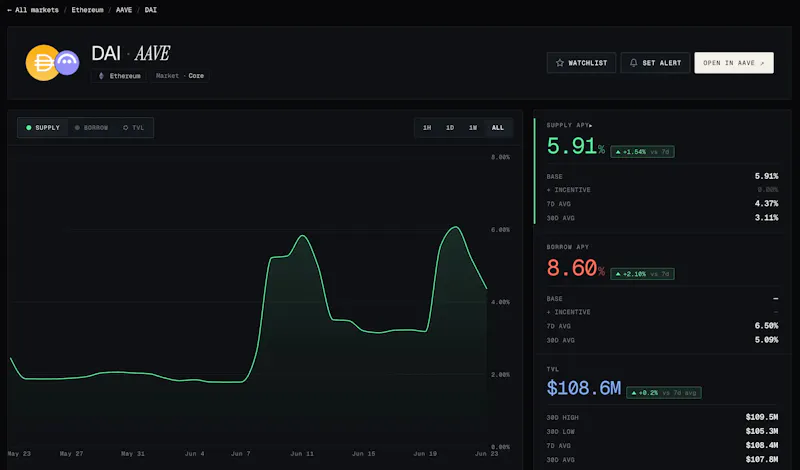This screenshot has width=800, height=470.
Task: Click the 6.00% y-axis label
Action: pyautogui.click(x=501, y=230)
